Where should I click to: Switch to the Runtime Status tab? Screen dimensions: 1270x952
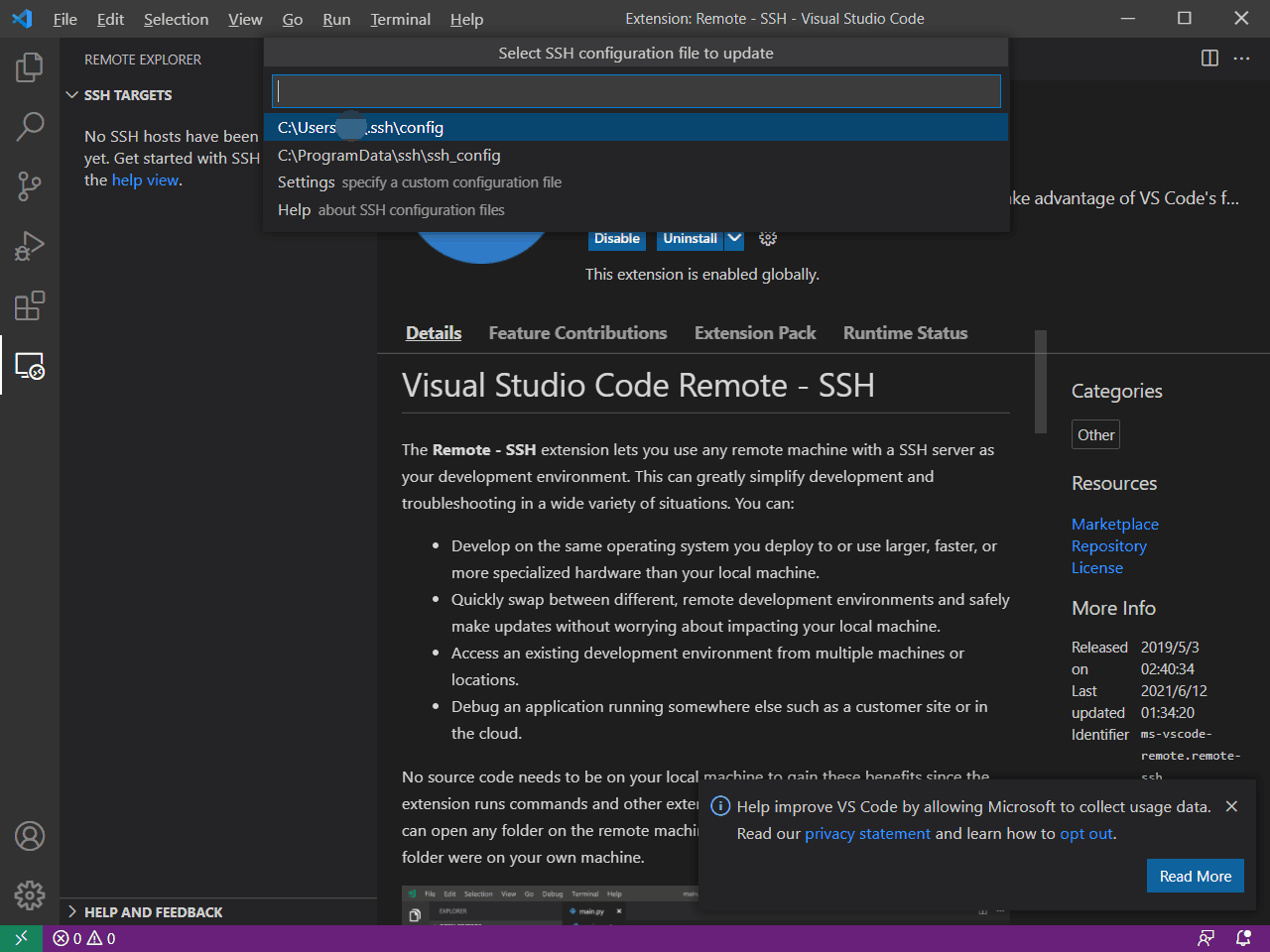pyautogui.click(x=905, y=333)
